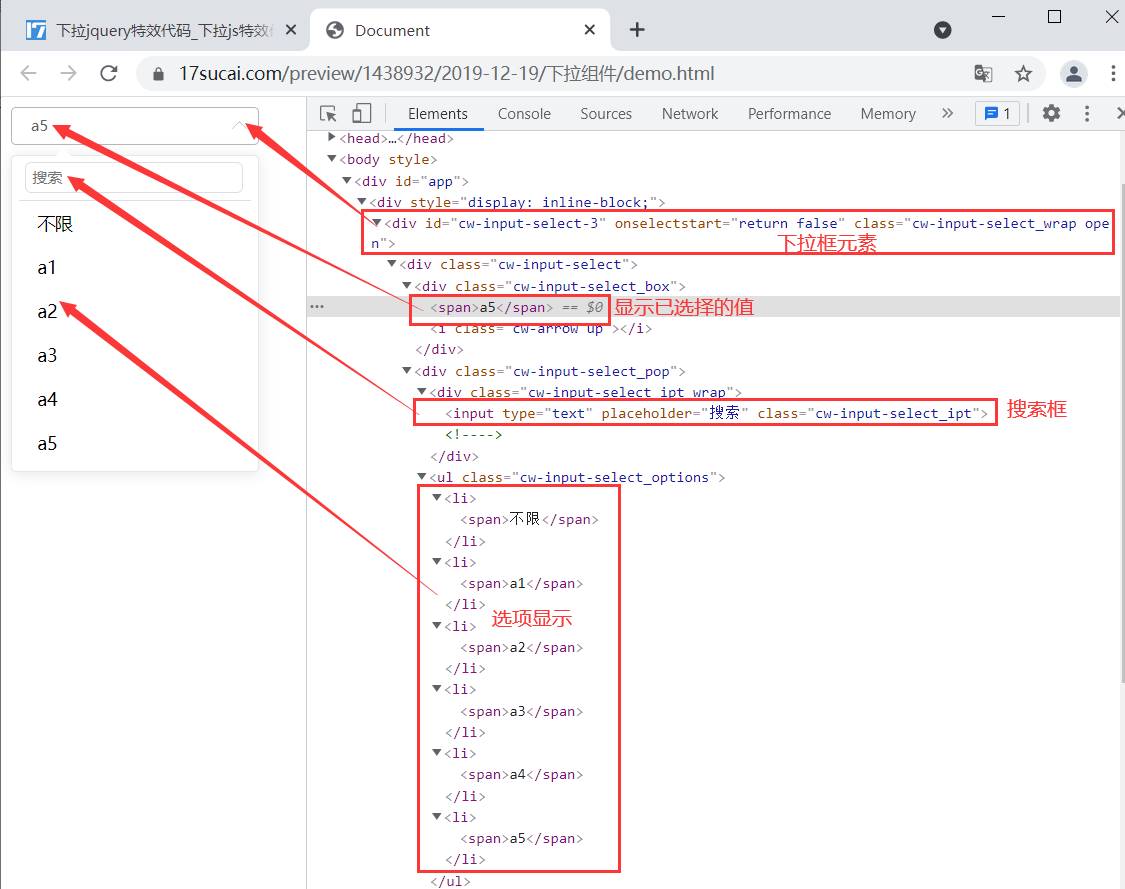
Task: Choose the 不限 option in dropdown
Action: point(55,224)
